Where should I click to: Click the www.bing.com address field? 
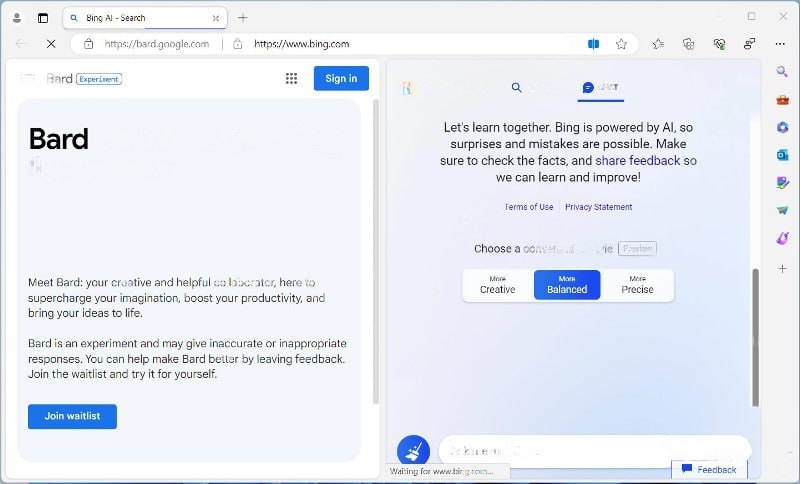tap(302, 44)
